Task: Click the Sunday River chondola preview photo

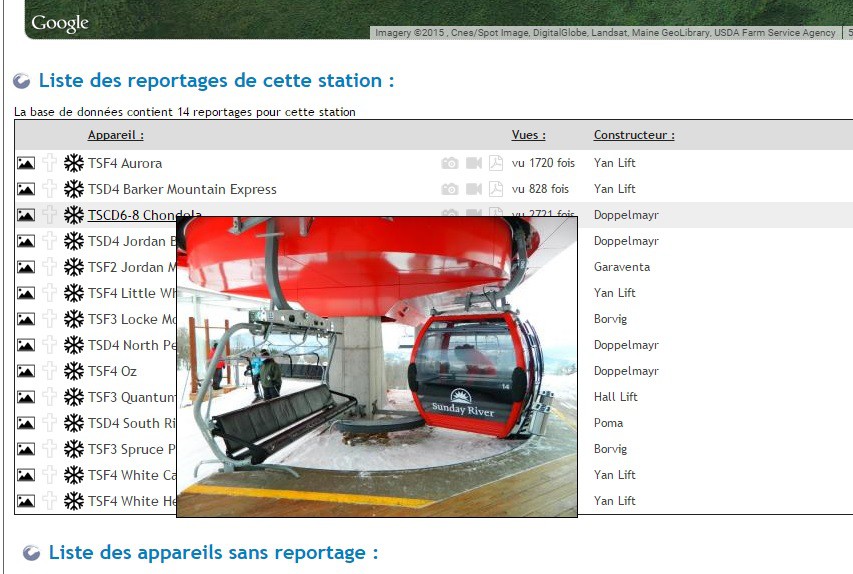Action: 376,367
